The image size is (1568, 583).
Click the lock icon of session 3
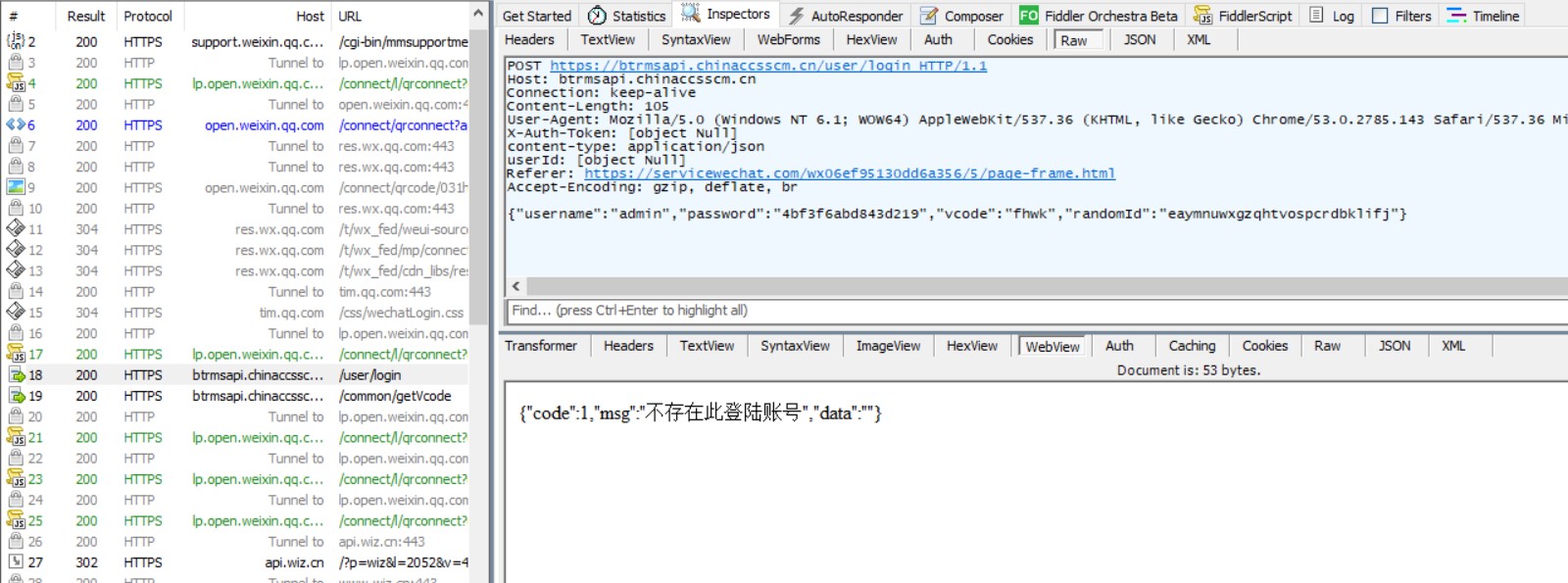tap(15, 63)
